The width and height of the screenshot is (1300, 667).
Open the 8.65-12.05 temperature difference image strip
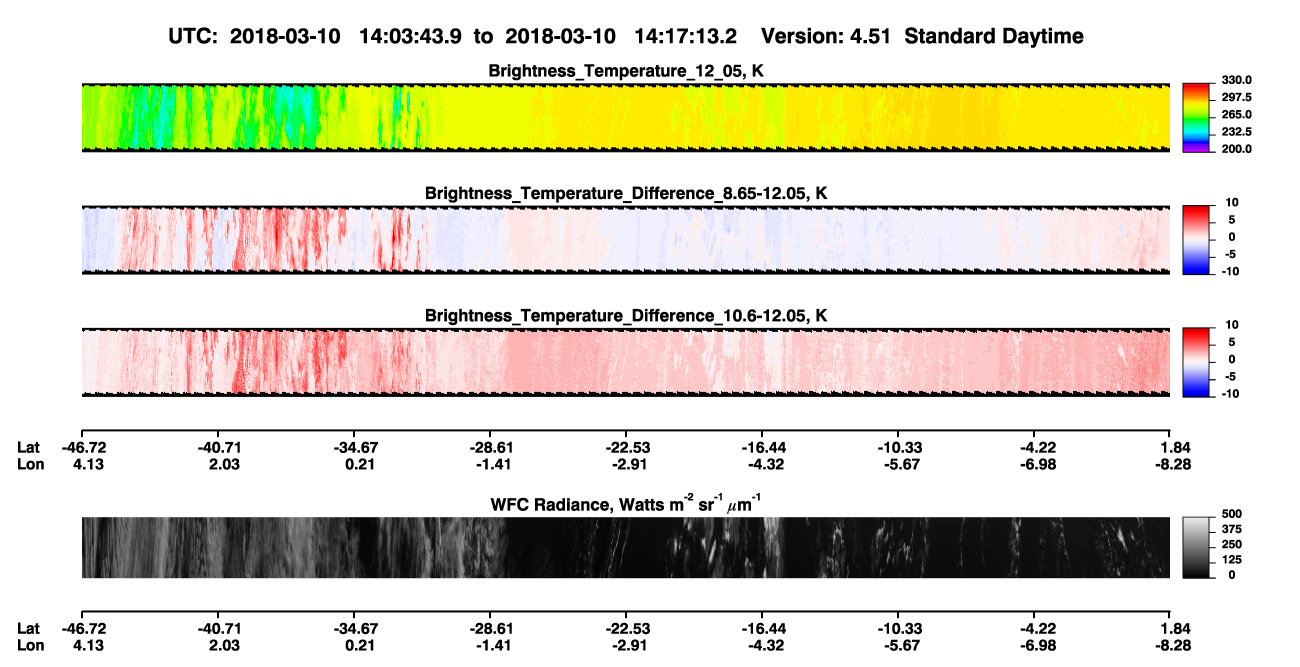(626, 240)
